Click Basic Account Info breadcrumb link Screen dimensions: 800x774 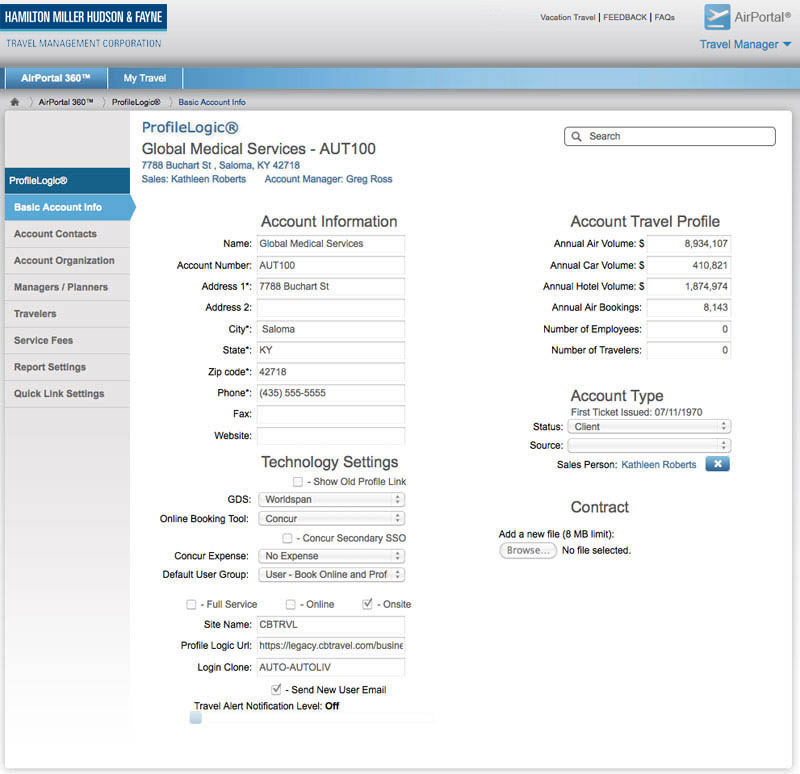point(212,102)
